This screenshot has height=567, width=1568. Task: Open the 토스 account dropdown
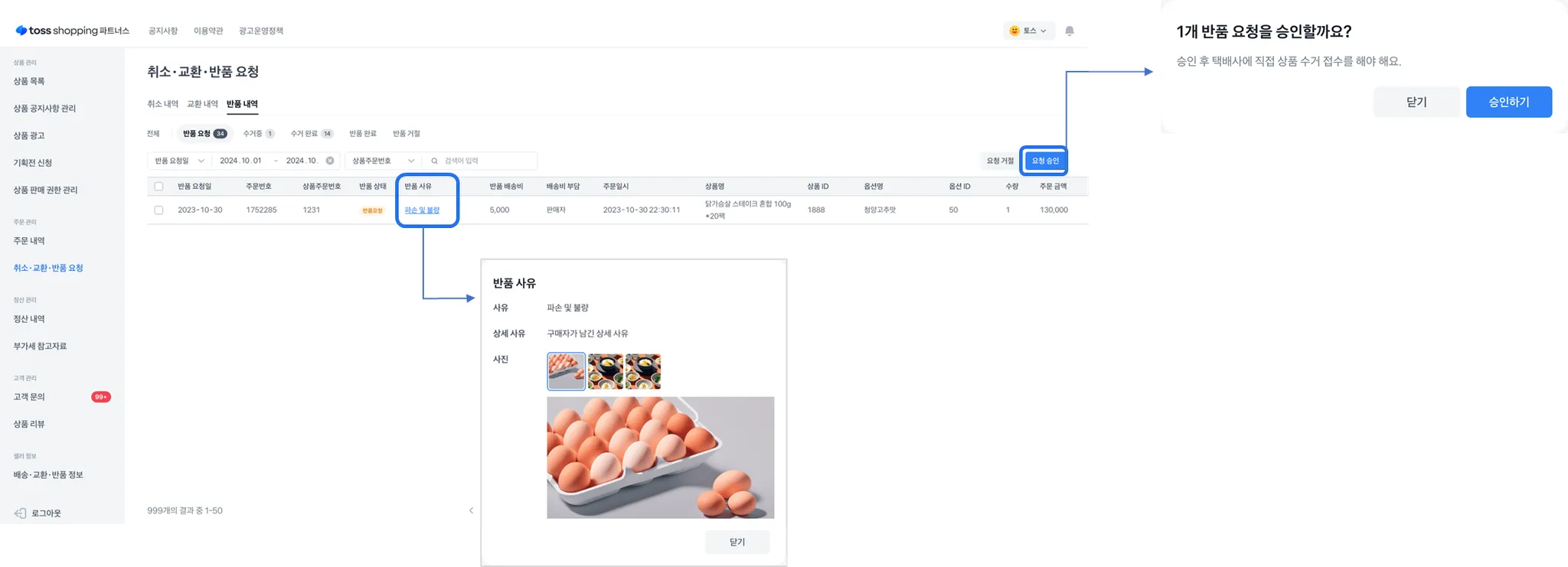point(1028,31)
